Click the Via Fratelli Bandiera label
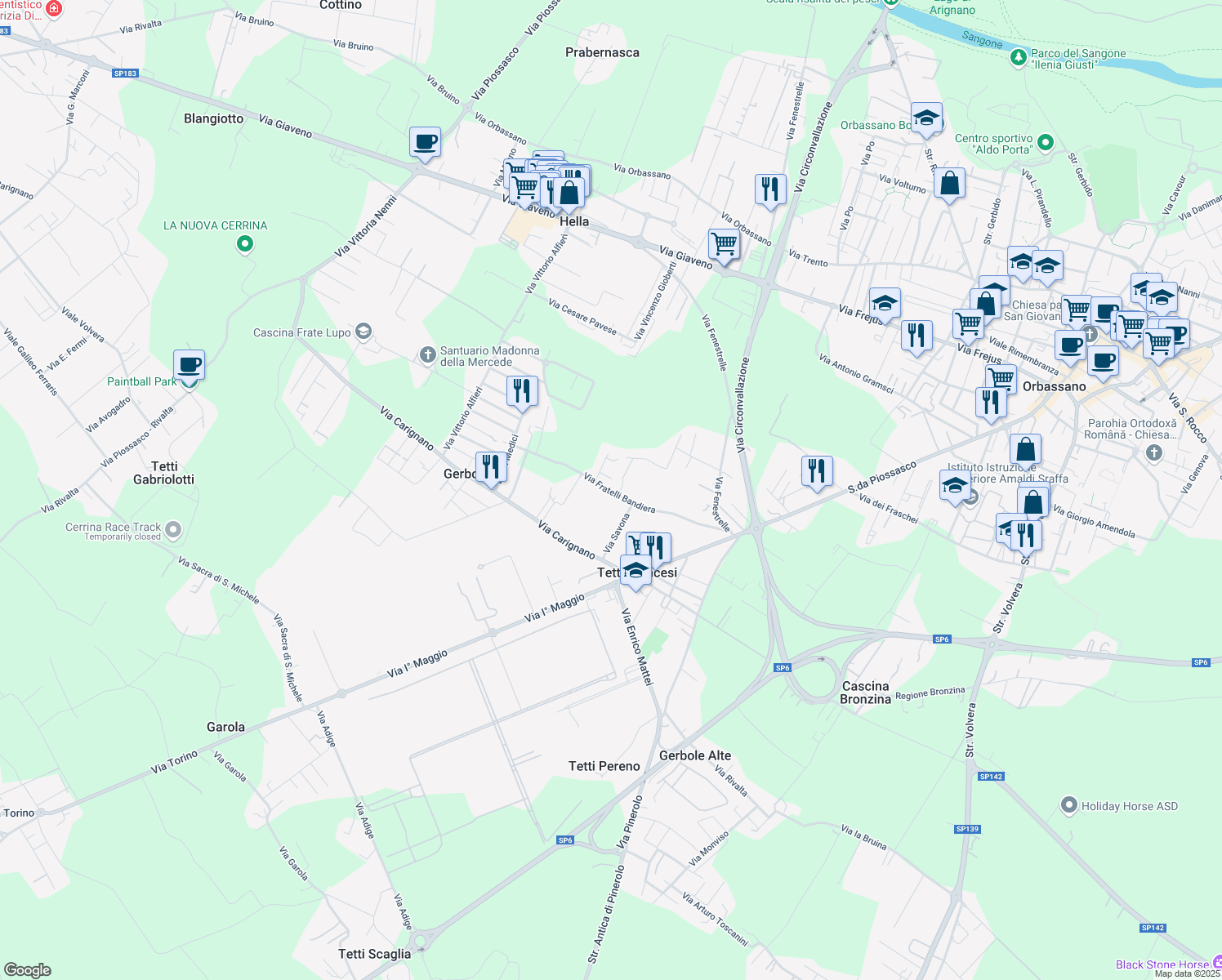The height and width of the screenshot is (980, 1222). tap(619, 492)
